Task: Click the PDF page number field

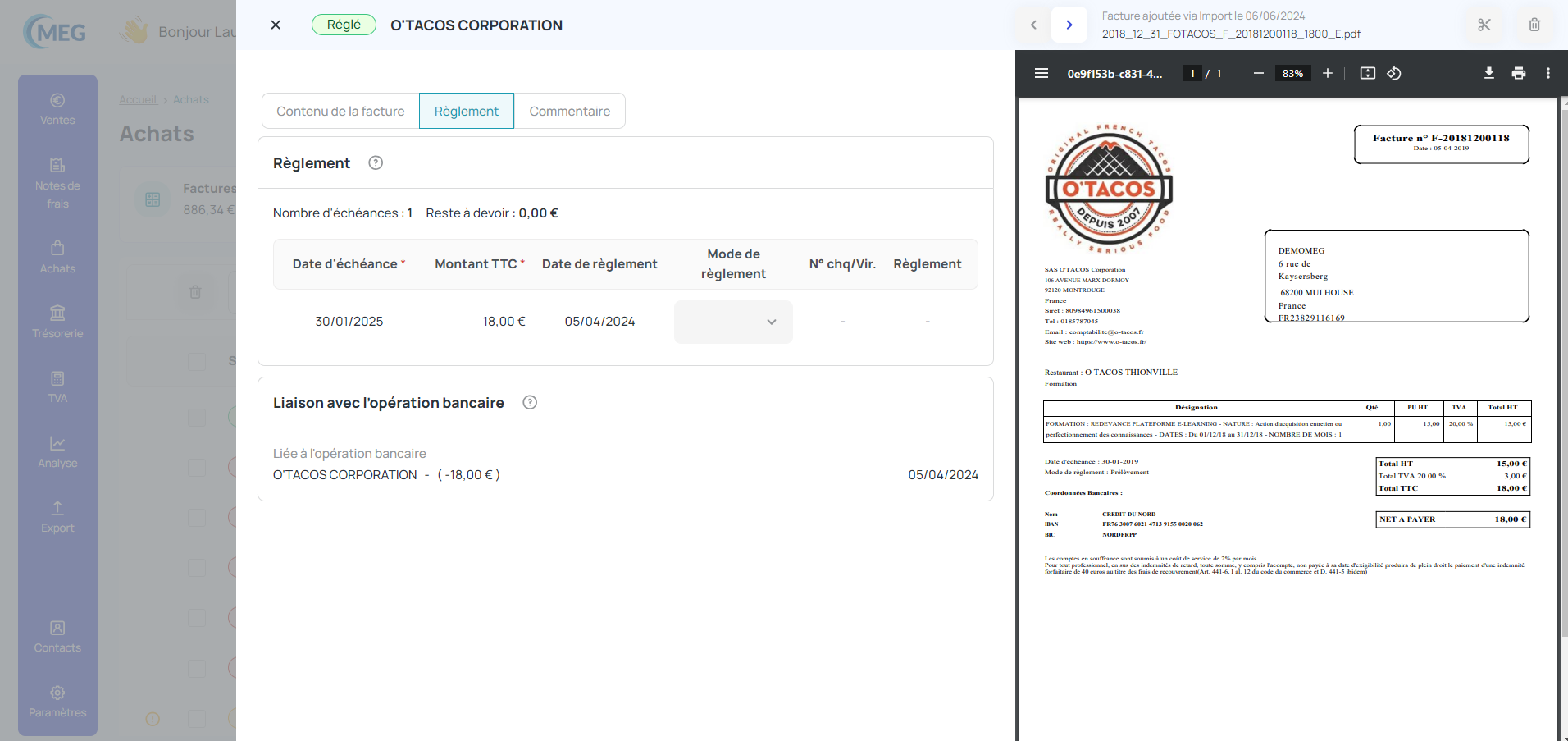Action: pyautogui.click(x=1192, y=73)
